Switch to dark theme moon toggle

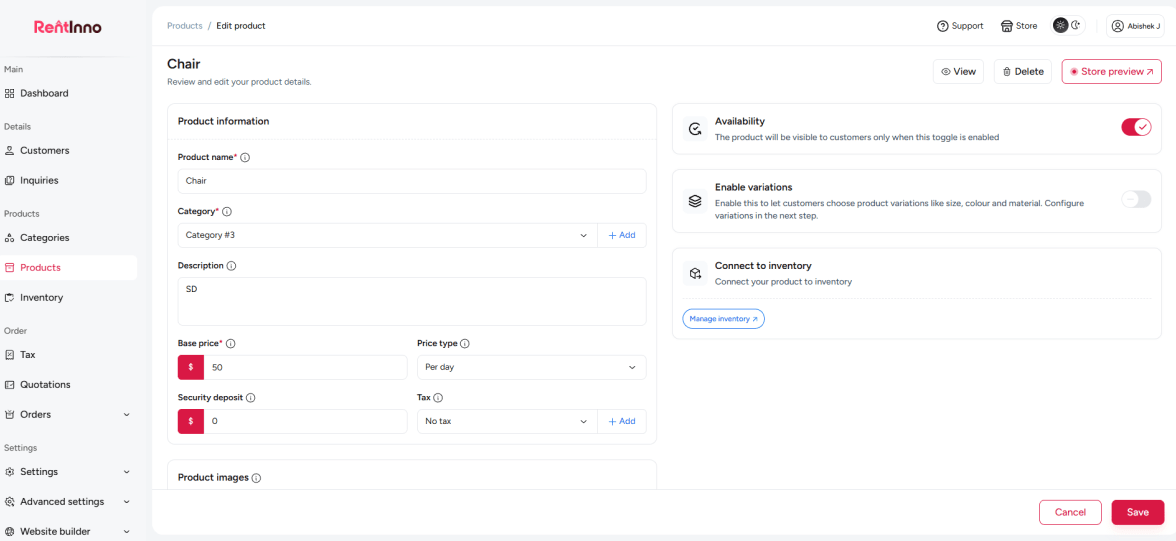click(1076, 26)
